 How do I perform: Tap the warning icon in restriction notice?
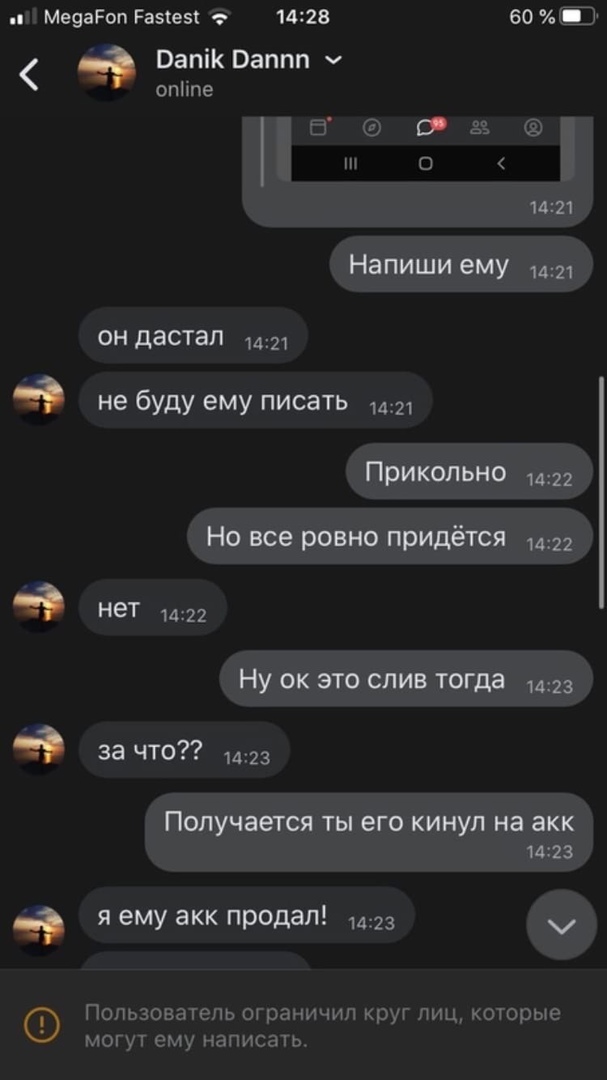coord(42,1025)
